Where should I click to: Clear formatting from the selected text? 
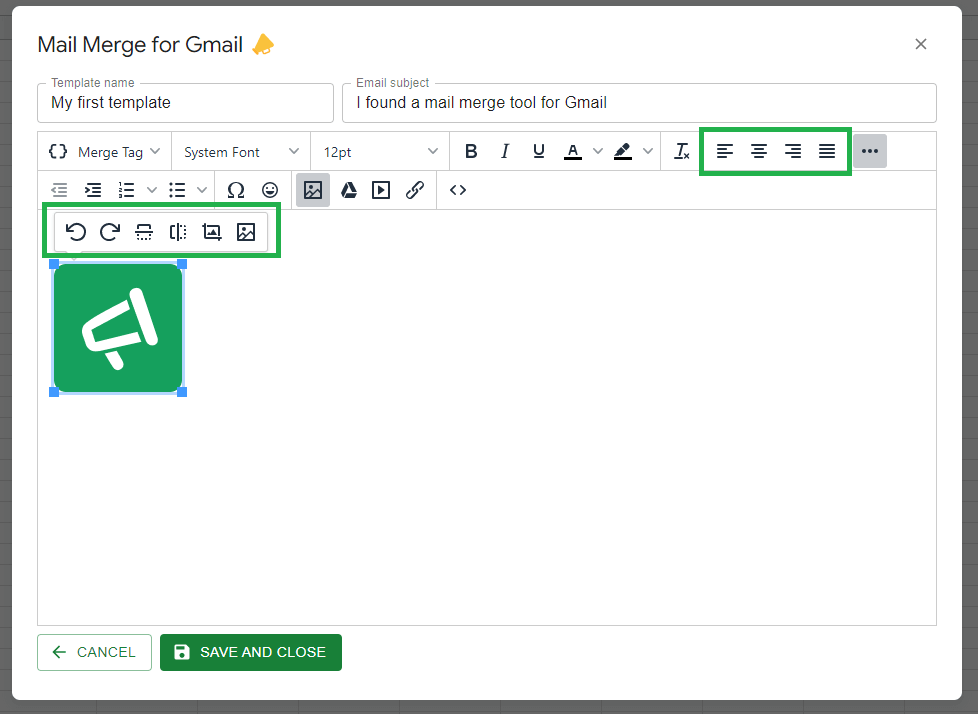(682, 151)
